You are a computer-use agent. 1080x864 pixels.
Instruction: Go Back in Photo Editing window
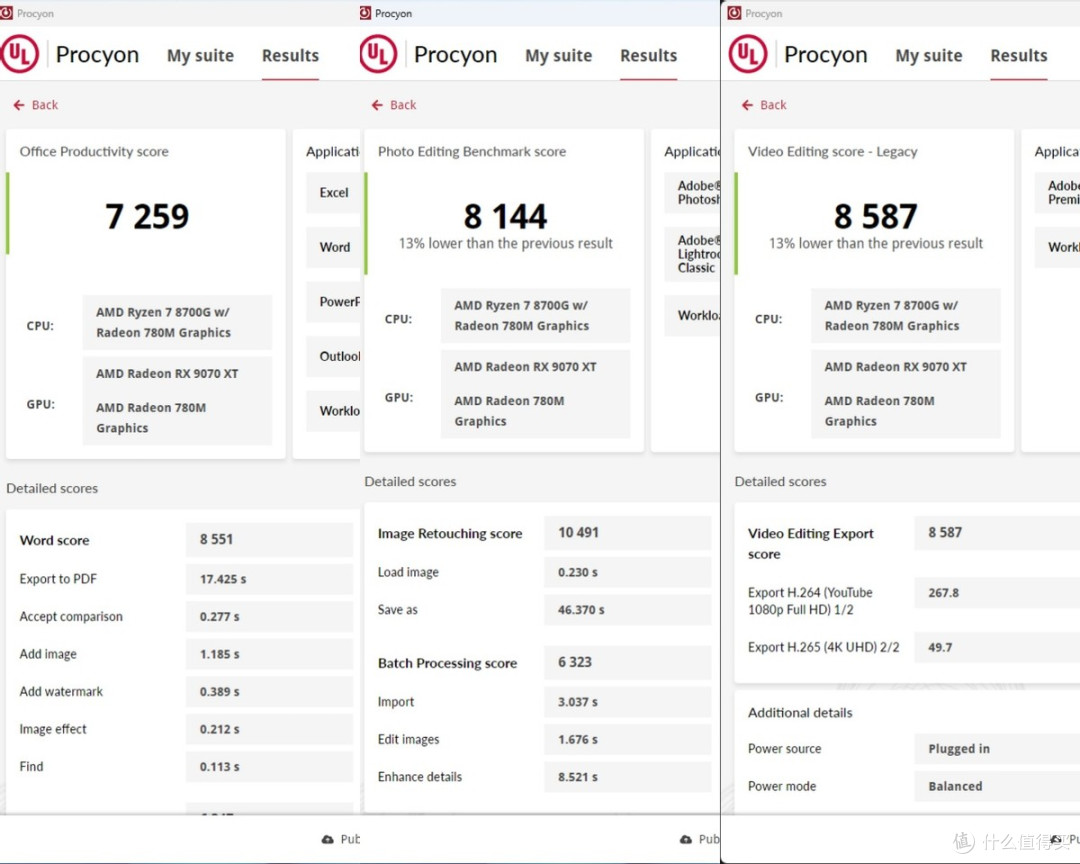point(394,105)
